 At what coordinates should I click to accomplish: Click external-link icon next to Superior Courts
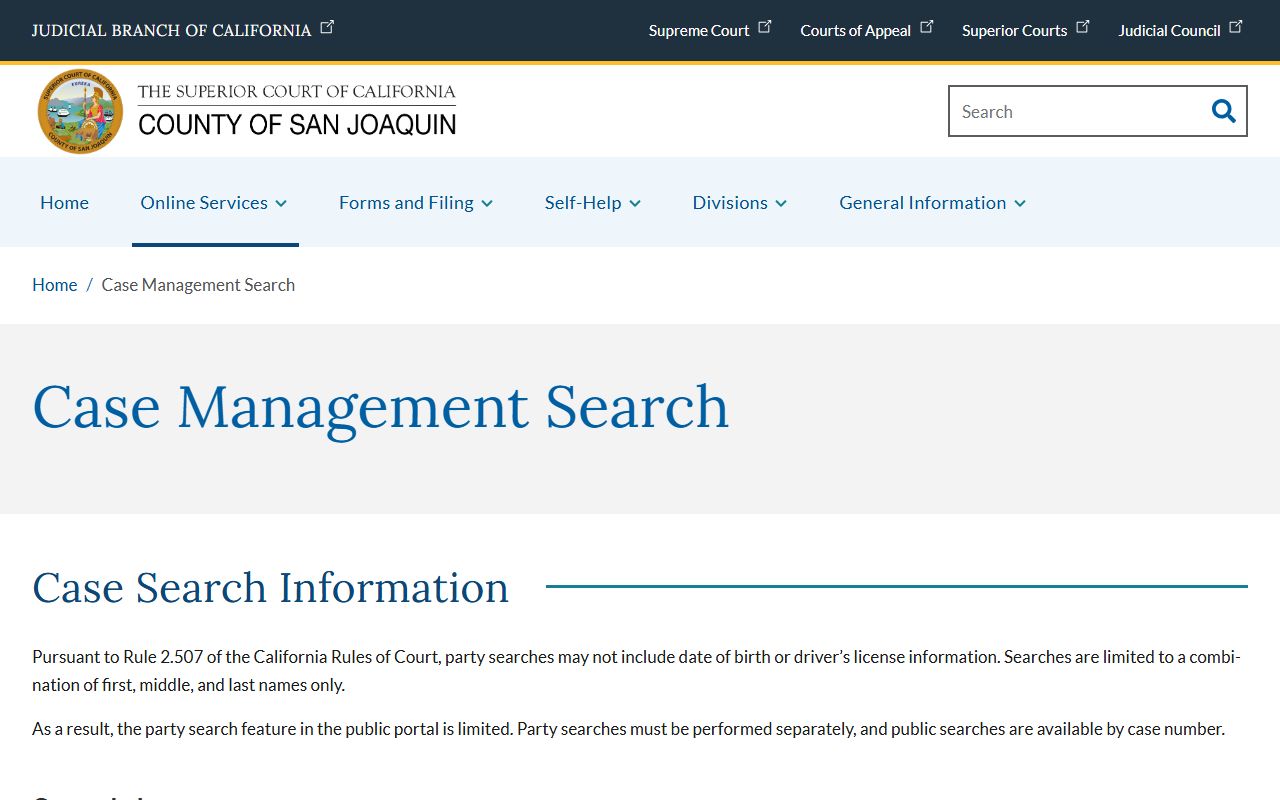[1082, 27]
